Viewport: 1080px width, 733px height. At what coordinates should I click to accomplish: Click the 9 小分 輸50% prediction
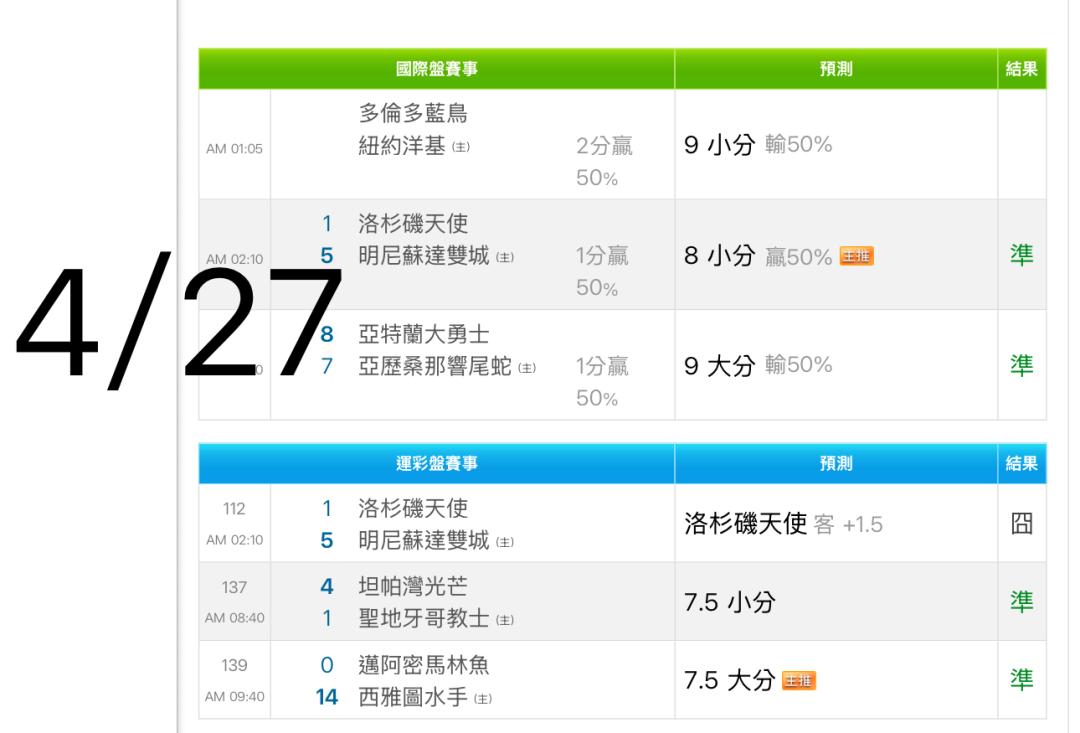click(758, 145)
